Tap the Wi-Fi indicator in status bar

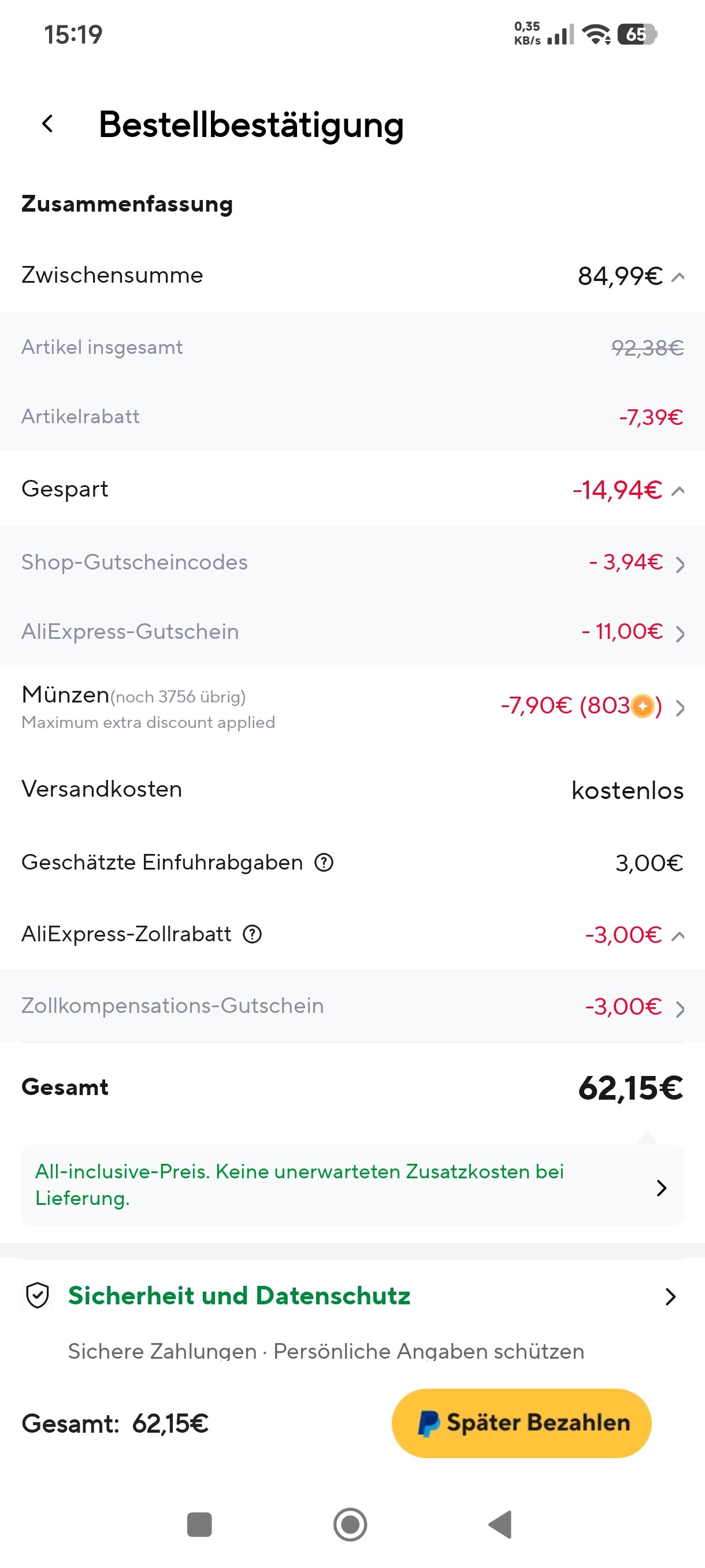(596, 34)
